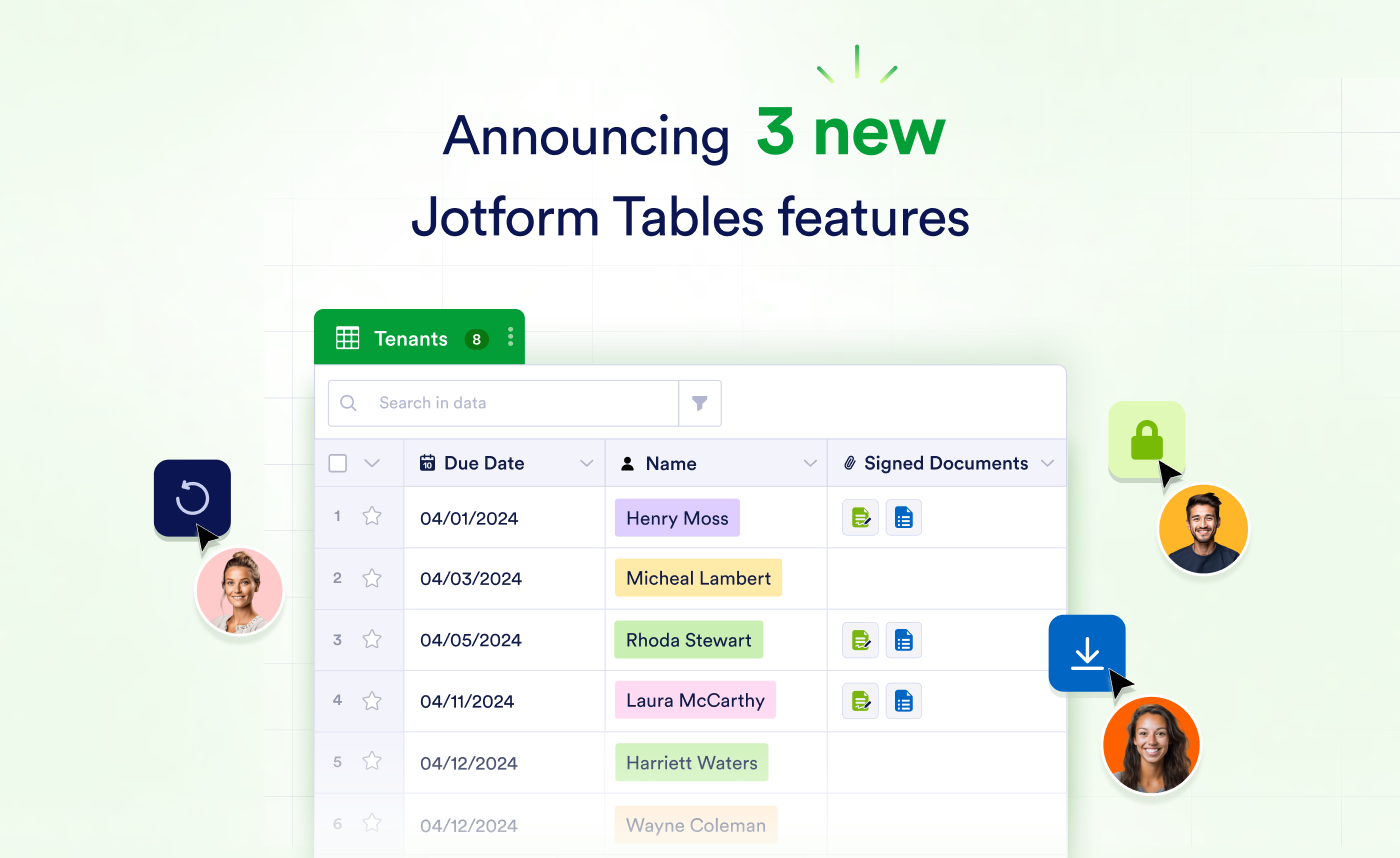1400x858 pixels.
Task: Click the person icon in Name header
Action: (x=628, y=463)
